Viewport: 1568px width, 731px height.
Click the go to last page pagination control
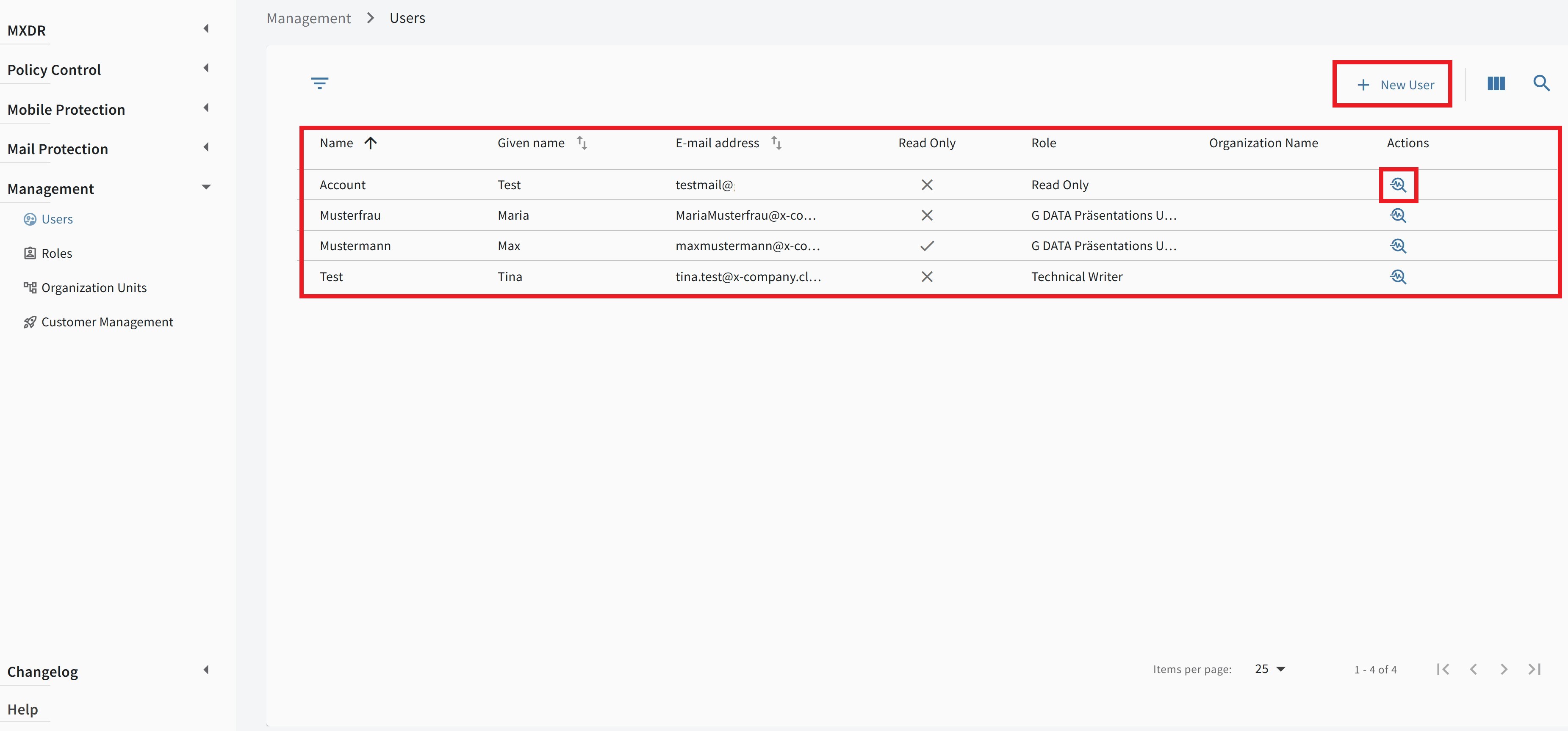pos(1534,669)
